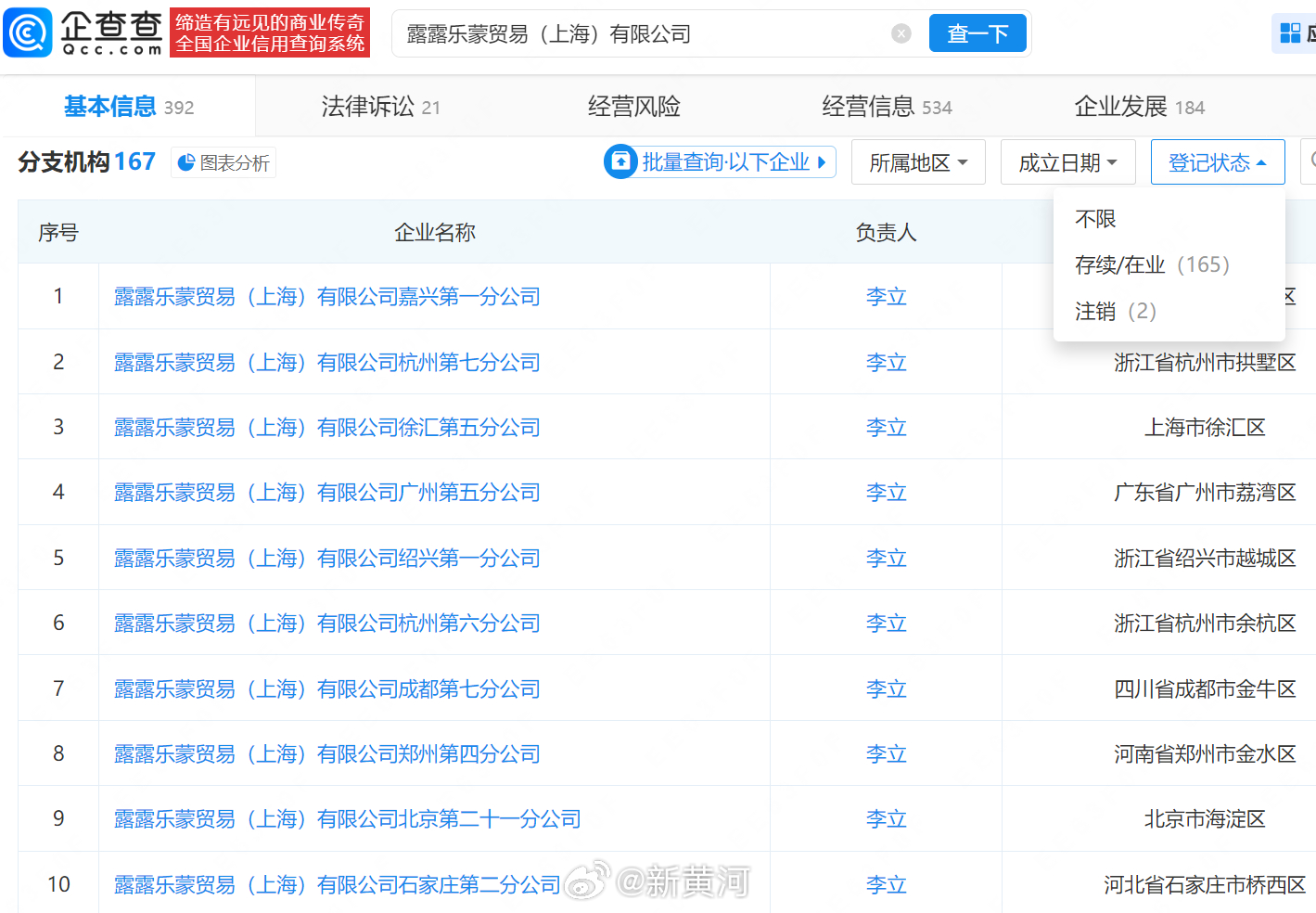
Task: Switch to the 企业发展 tab
Action: pyautogui.click(x=1139, y=107)
